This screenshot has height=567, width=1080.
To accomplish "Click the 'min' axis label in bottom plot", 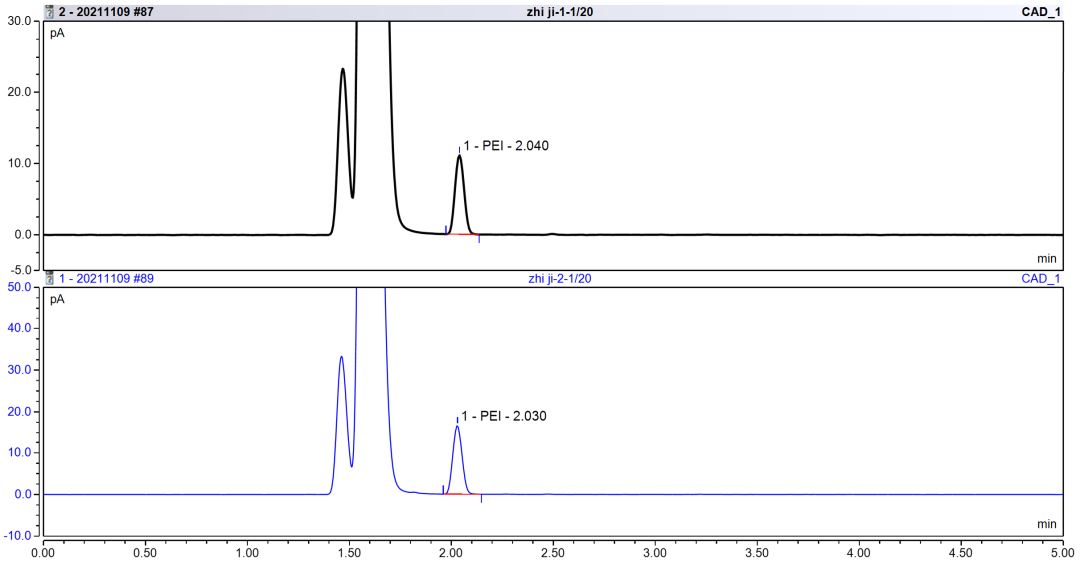I will point(1046,523).
